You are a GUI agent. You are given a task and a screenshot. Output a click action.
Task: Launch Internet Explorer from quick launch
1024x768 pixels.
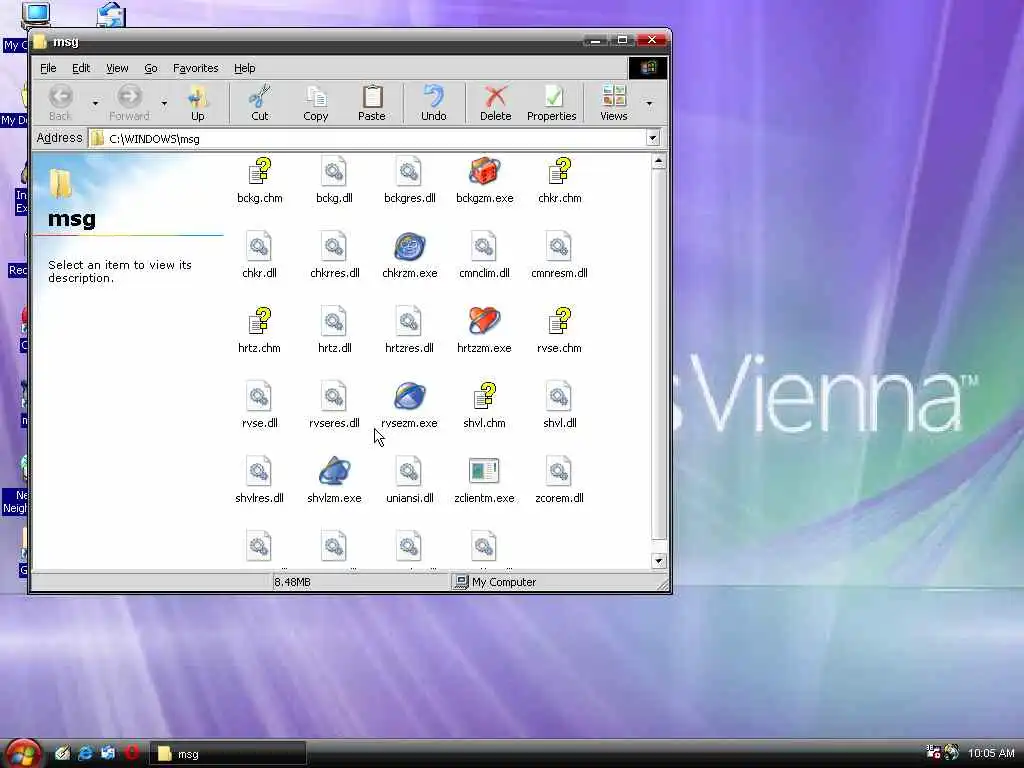[85, 753]
